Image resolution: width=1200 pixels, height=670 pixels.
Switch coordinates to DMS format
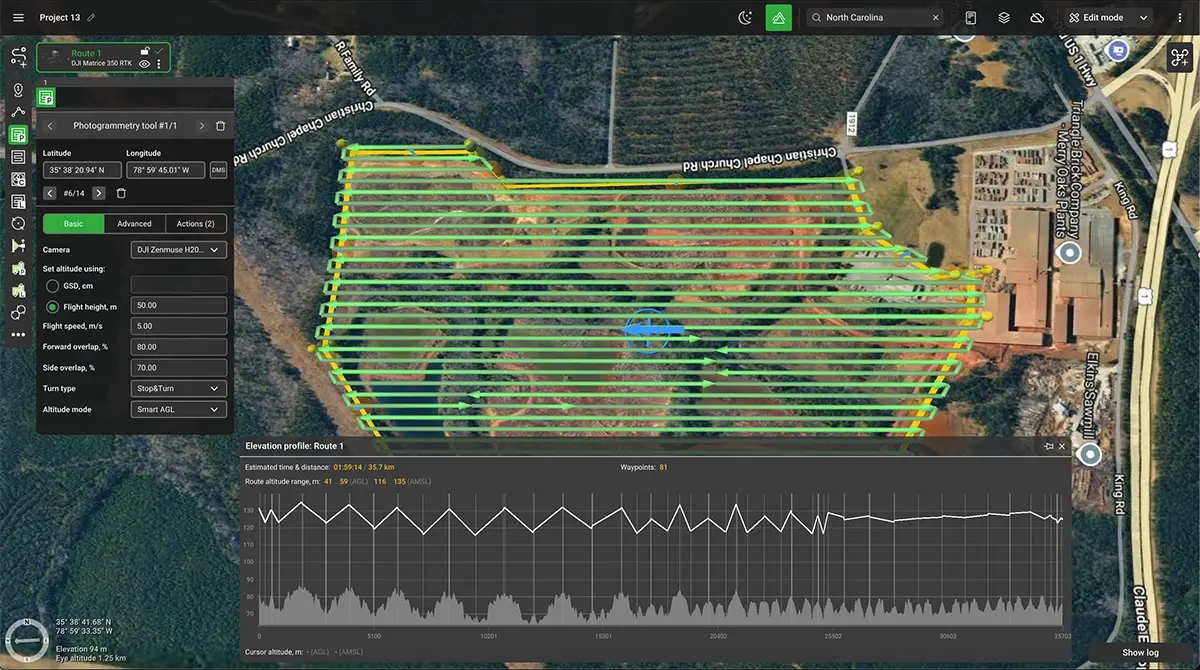[218, 170]
